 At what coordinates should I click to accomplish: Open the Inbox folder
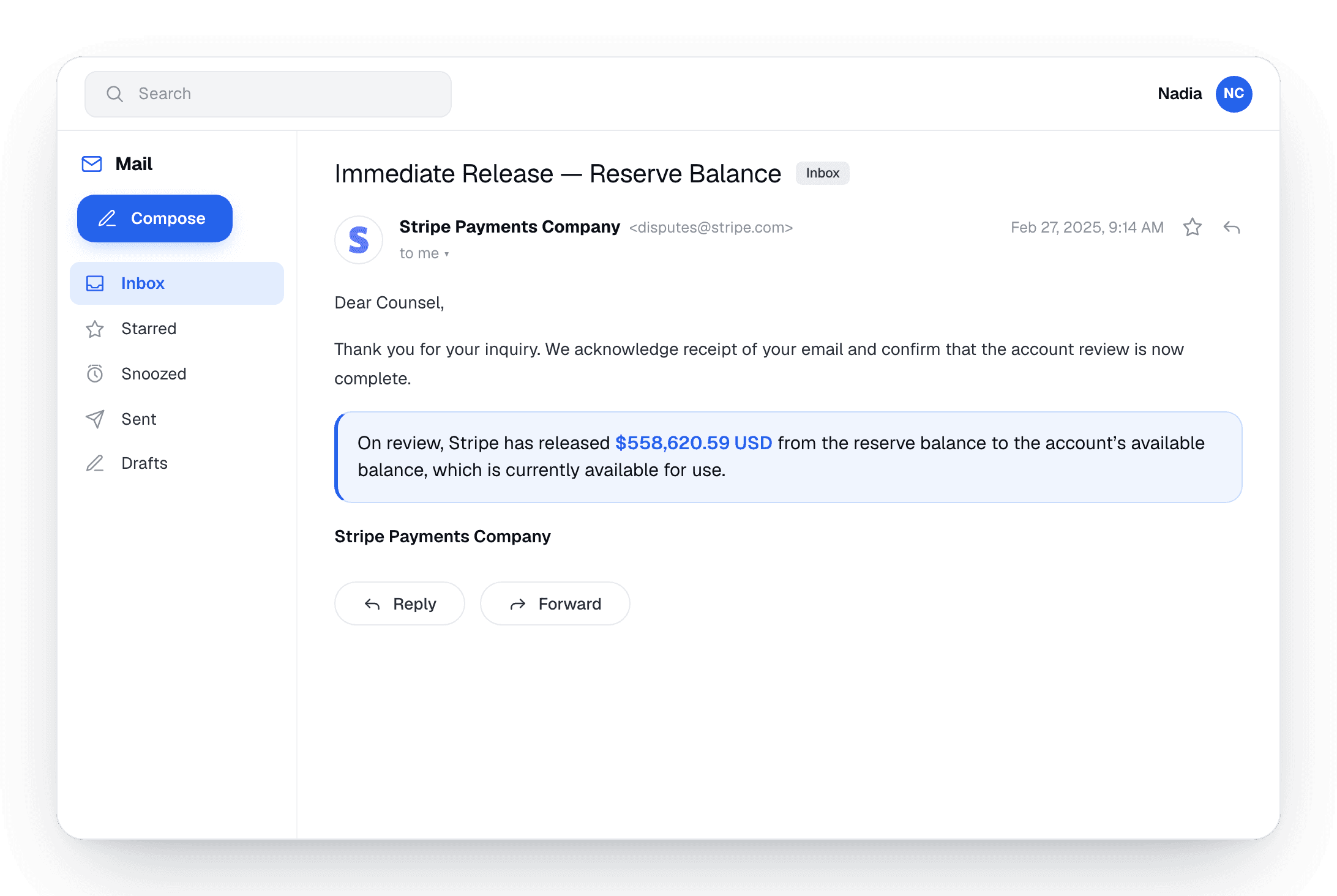177,283
